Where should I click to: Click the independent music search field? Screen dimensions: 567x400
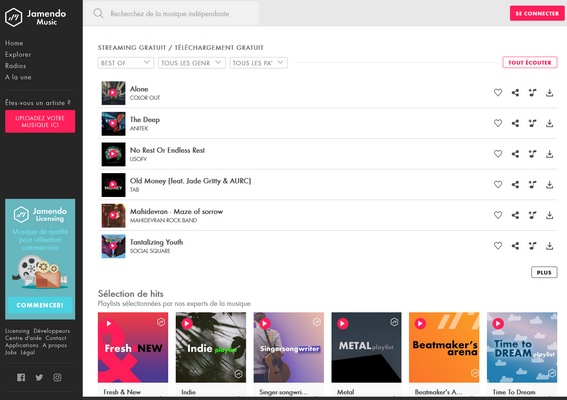(x=171, y=14)
